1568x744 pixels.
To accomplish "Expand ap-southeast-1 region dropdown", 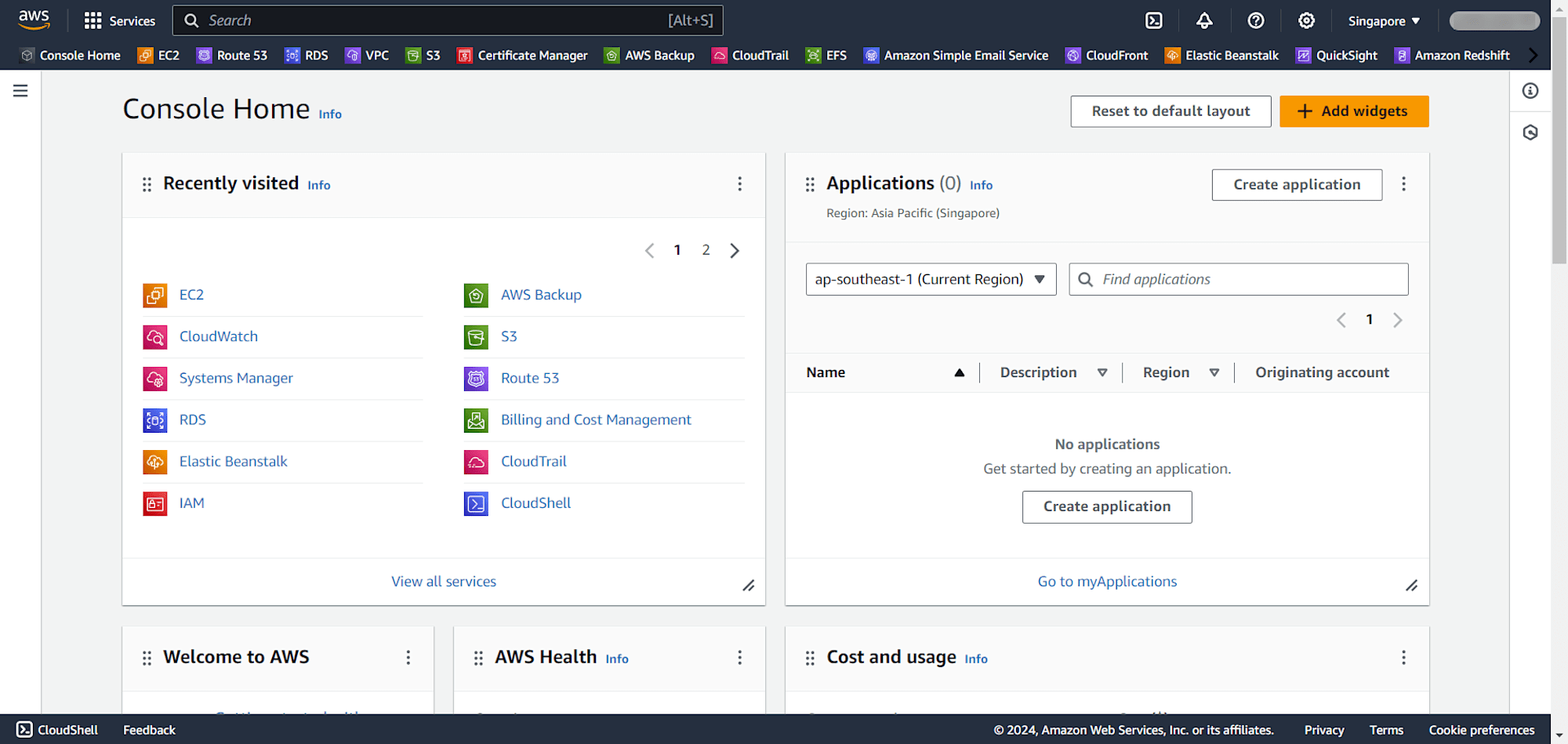I will (931, 279).
